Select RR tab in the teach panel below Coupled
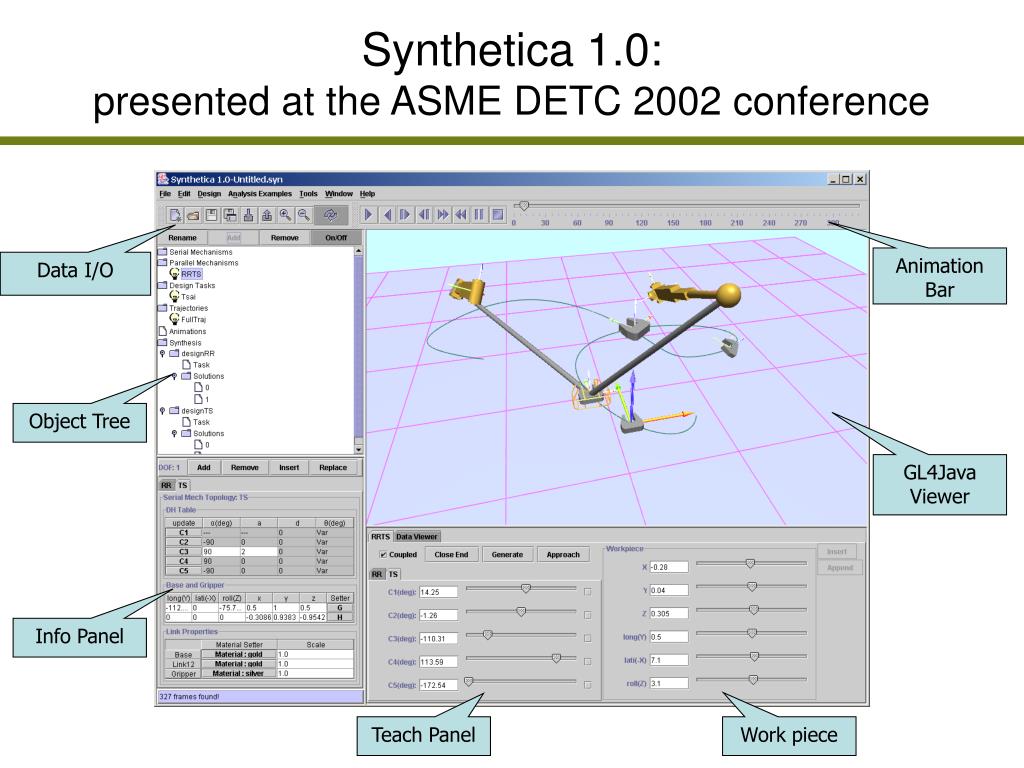 377,574
